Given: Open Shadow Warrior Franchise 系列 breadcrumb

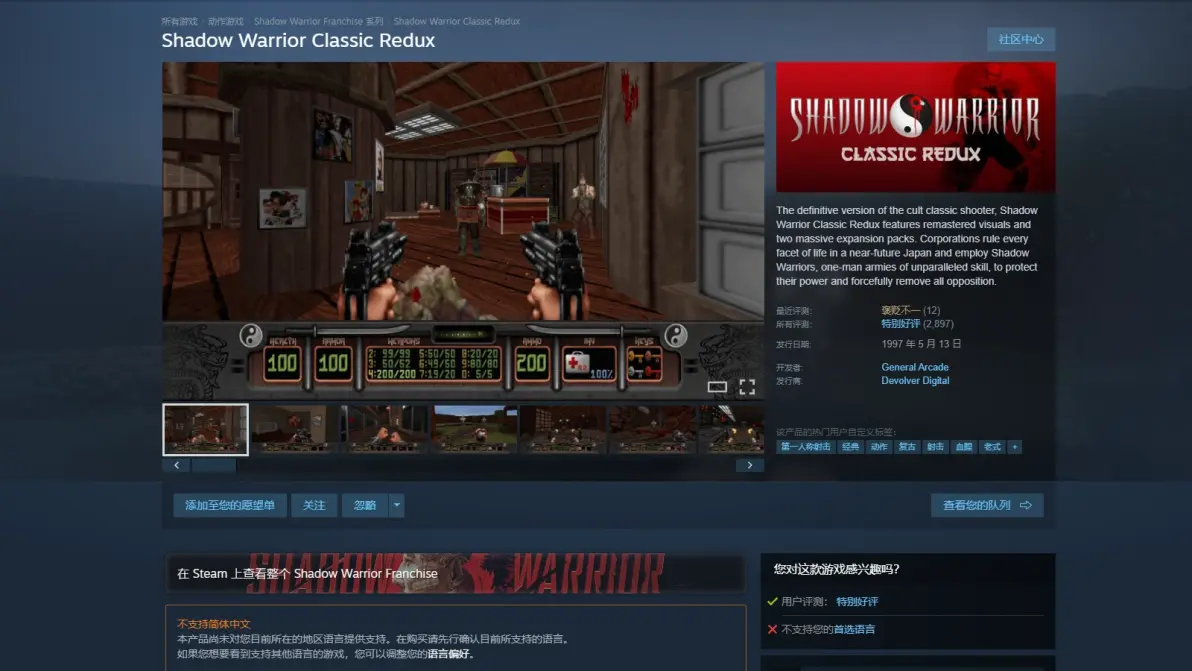Looking at the screenshot, I should tap(319, 21).
